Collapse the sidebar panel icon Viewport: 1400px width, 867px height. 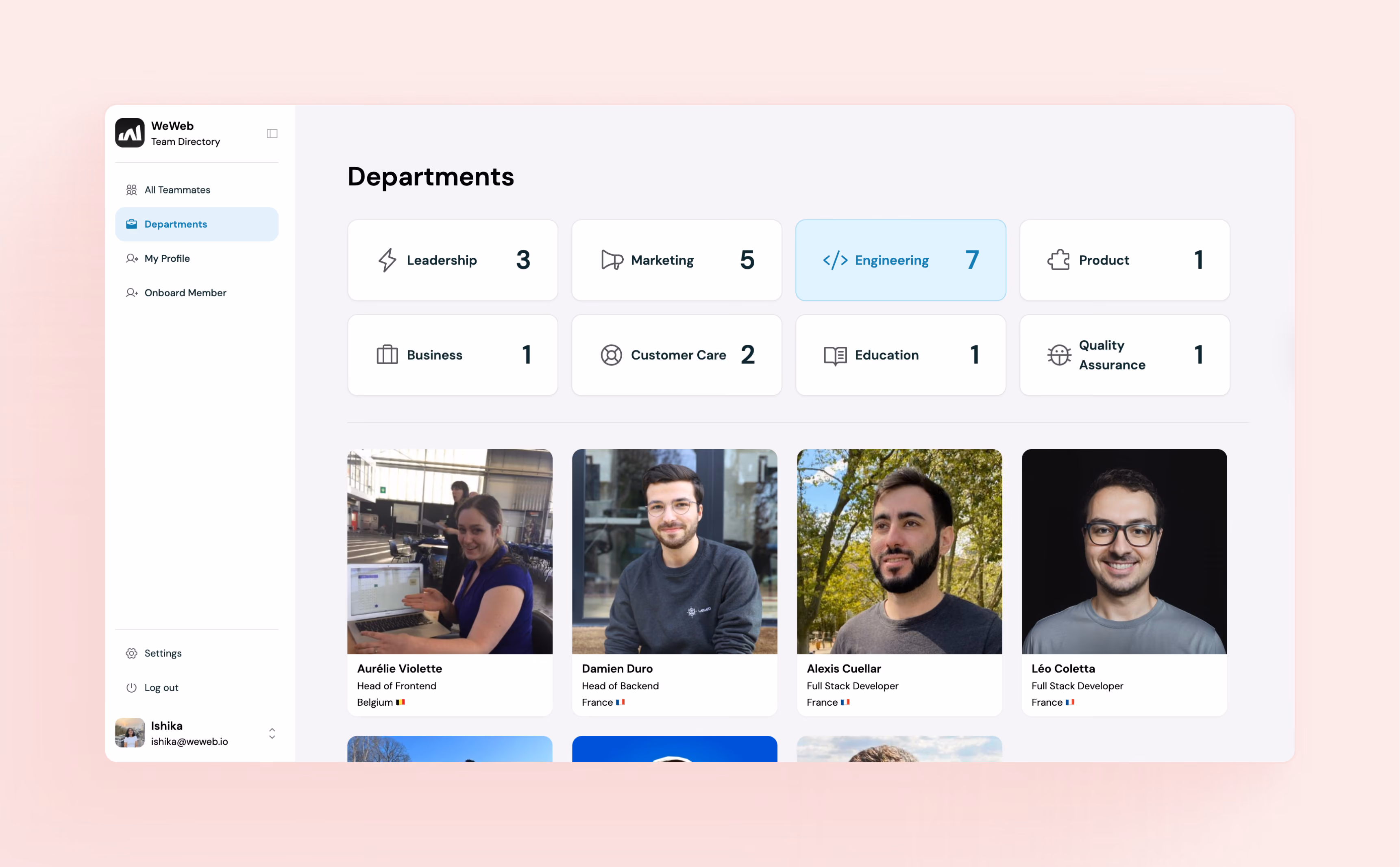coord(272,134)
